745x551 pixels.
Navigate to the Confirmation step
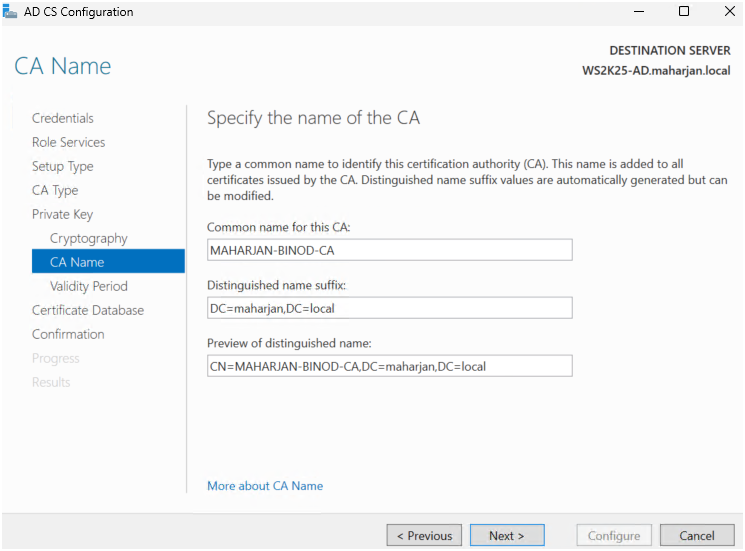click(68, 334)
